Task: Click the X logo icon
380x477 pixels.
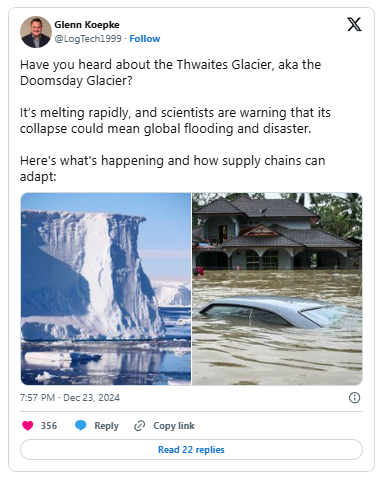Action: click(x=354, y=24)
